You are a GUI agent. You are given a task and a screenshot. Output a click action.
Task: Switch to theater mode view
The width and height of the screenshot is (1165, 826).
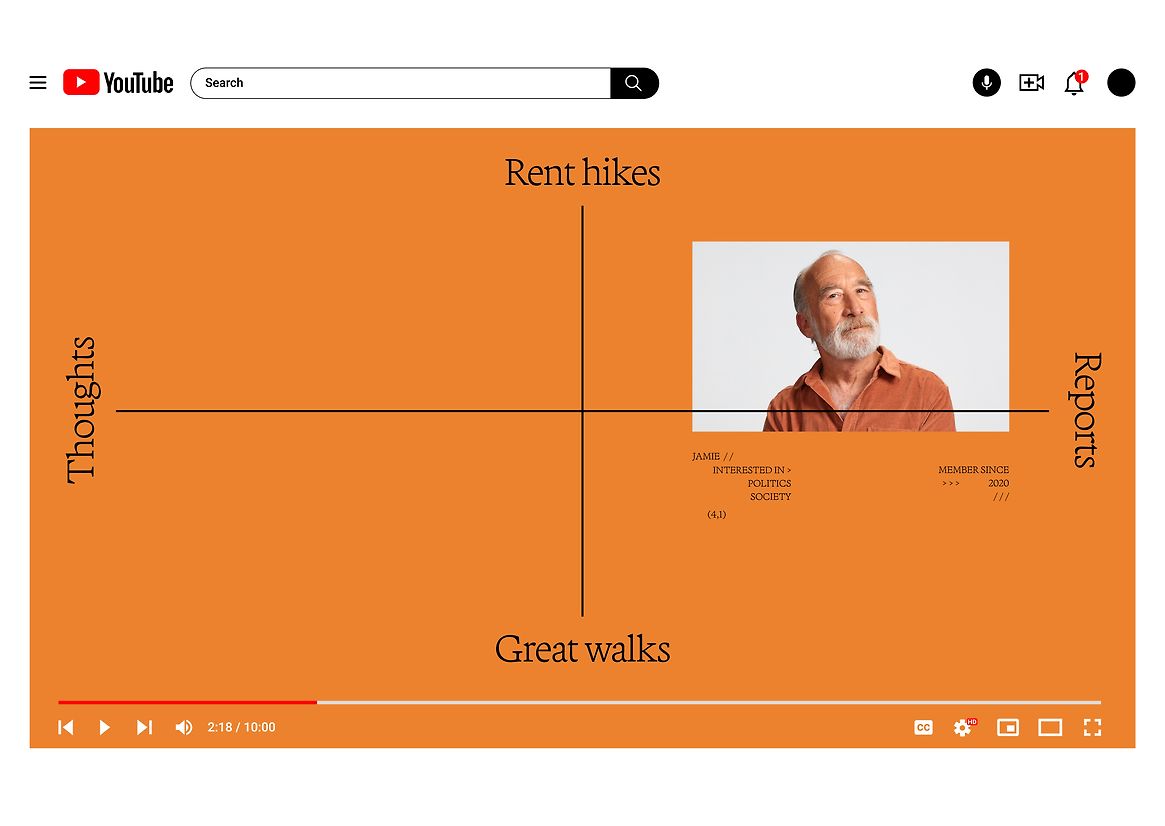[x=1050, y=727]
